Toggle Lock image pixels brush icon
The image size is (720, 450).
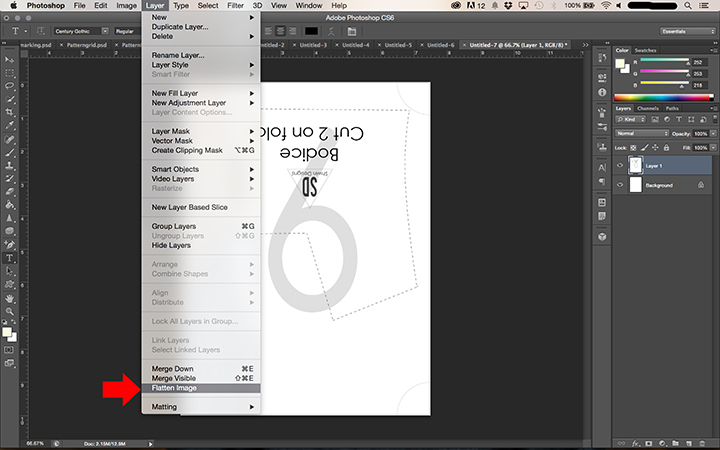644,147
